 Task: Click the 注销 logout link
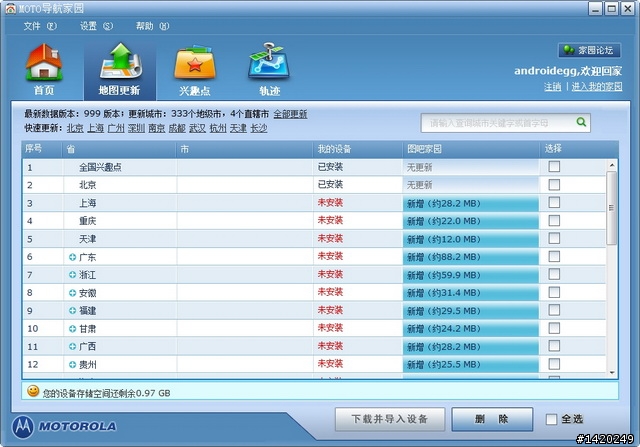click(x=553, y=87)
